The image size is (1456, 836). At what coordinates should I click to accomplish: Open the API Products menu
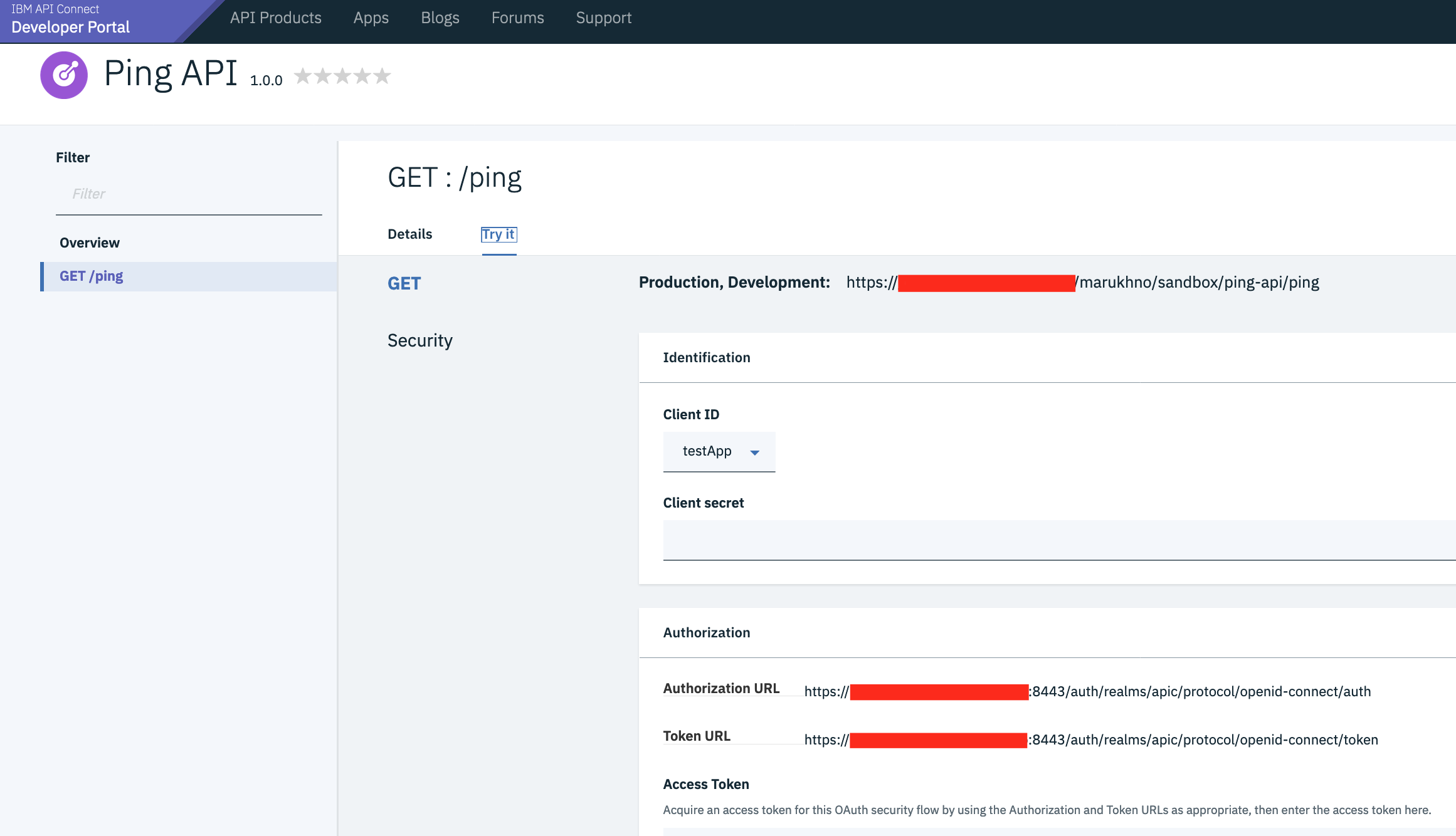276,18
